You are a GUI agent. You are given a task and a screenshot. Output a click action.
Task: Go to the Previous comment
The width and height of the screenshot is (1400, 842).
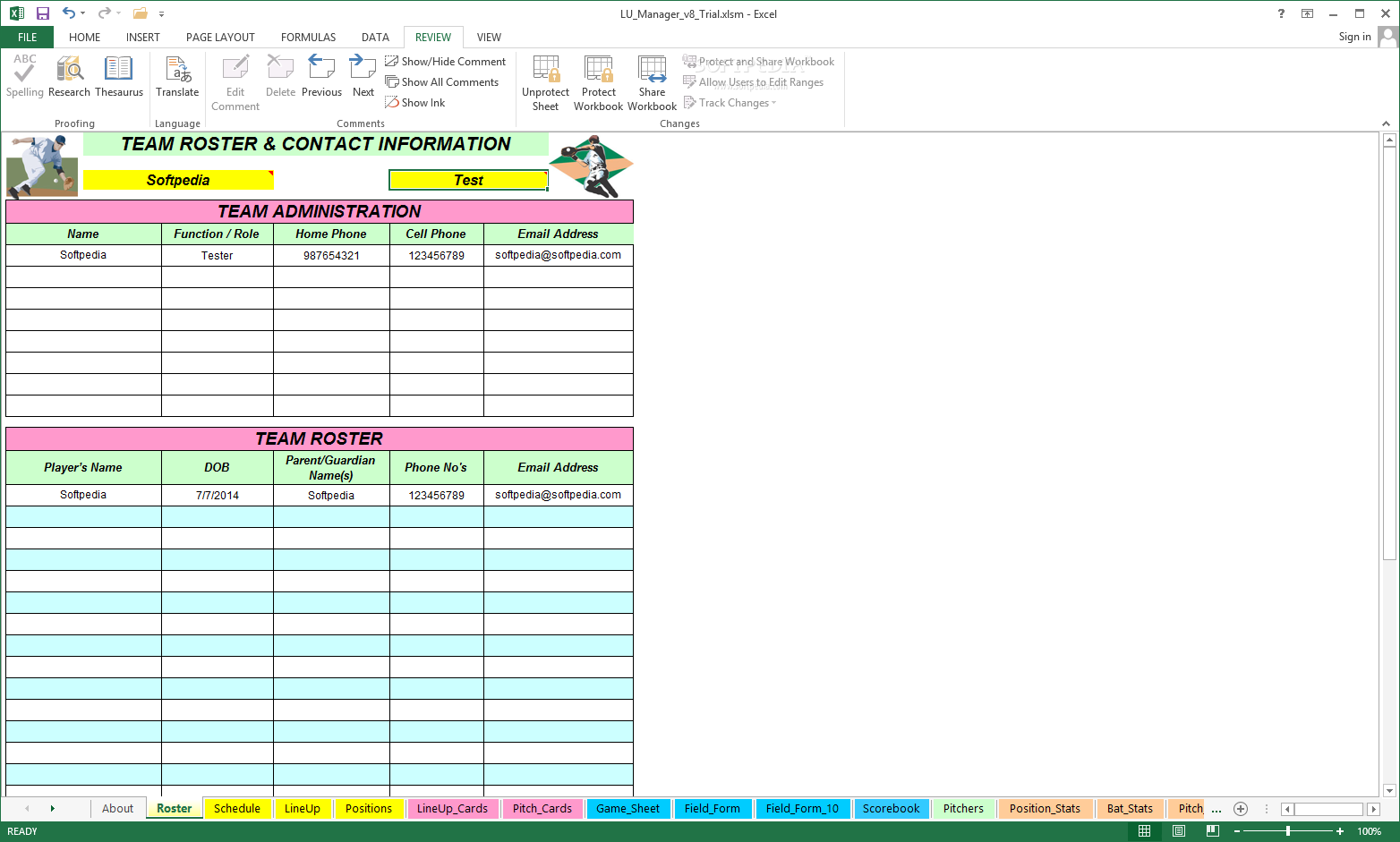[x=321, y=76]
